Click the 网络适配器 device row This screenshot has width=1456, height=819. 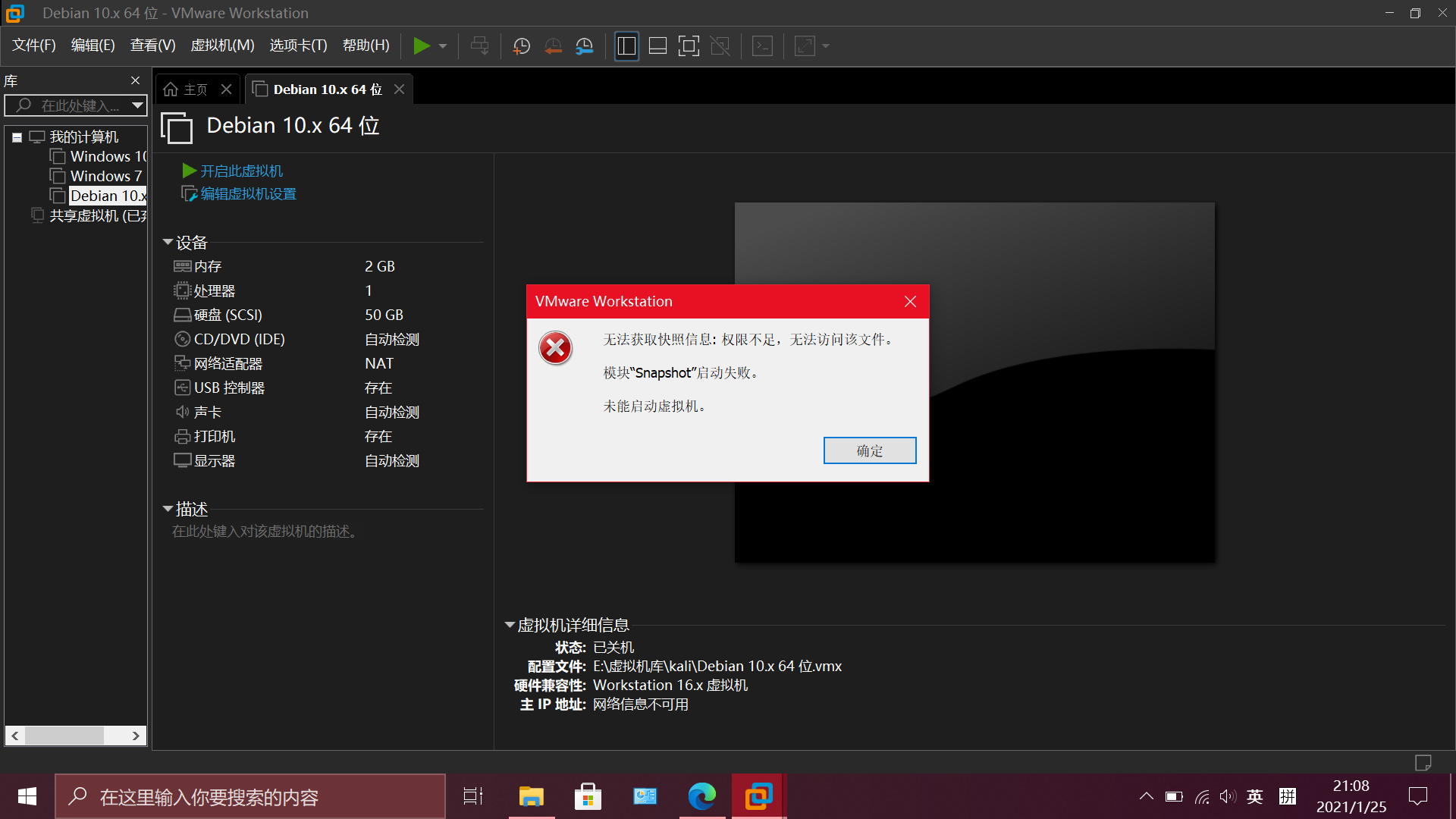tap(328, 364)
